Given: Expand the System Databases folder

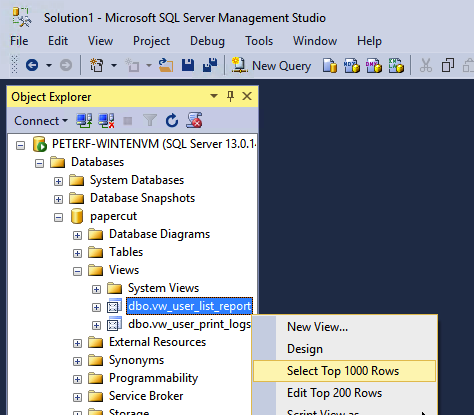Looking at the screenshot, I should click(58, 181).
